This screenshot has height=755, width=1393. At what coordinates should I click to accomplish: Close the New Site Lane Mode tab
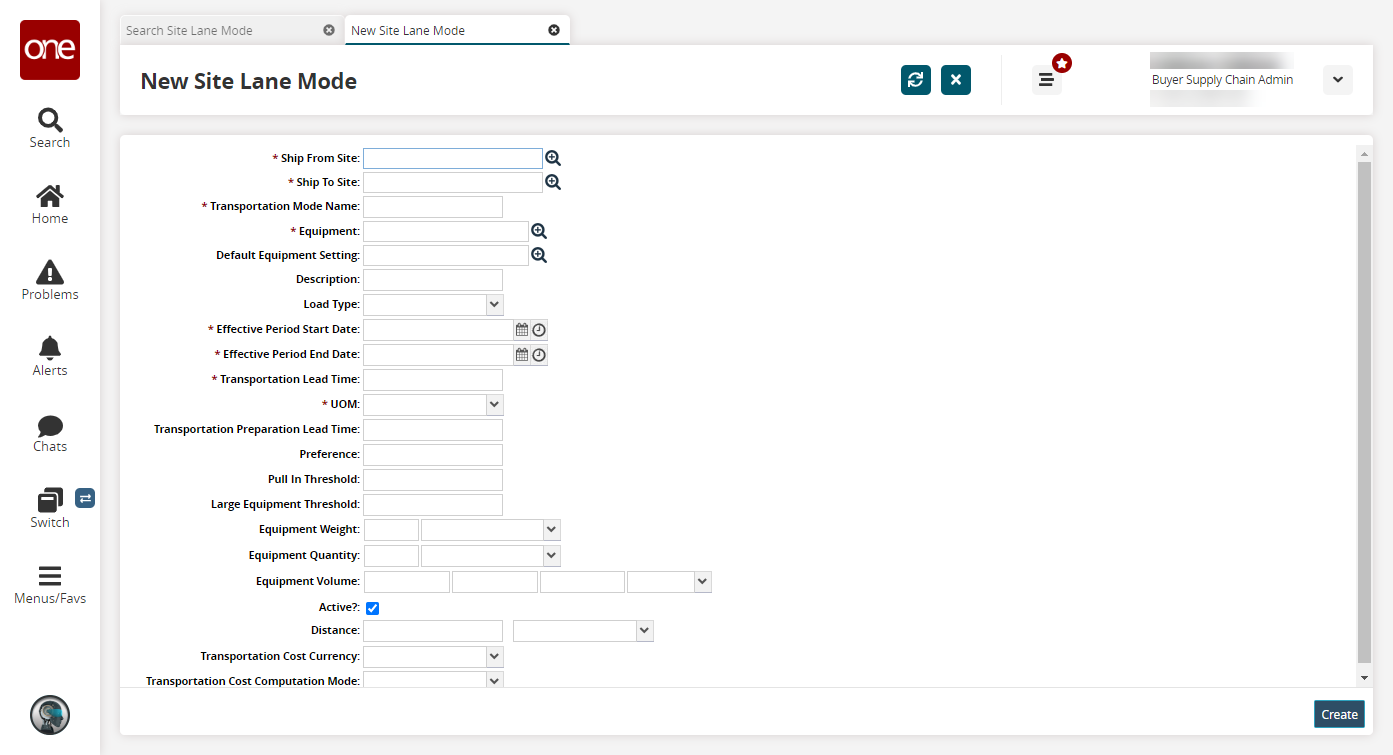tap(554, 30)
